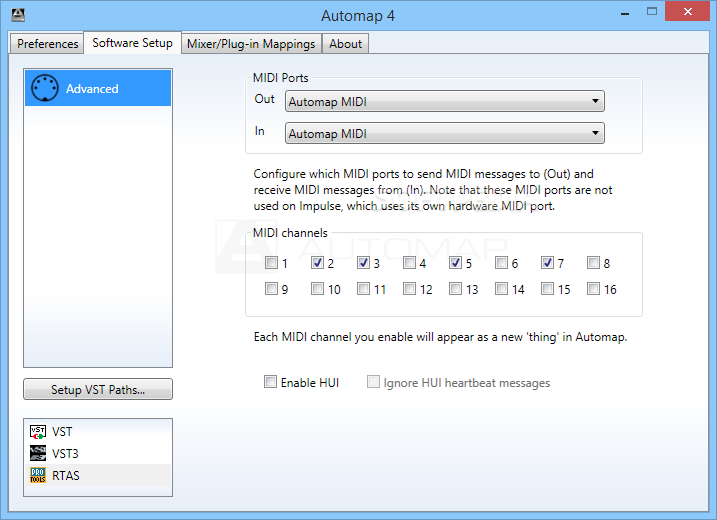Switch to the Preferences tab
This screenshot has width=717, height=520.
[47, 43]
